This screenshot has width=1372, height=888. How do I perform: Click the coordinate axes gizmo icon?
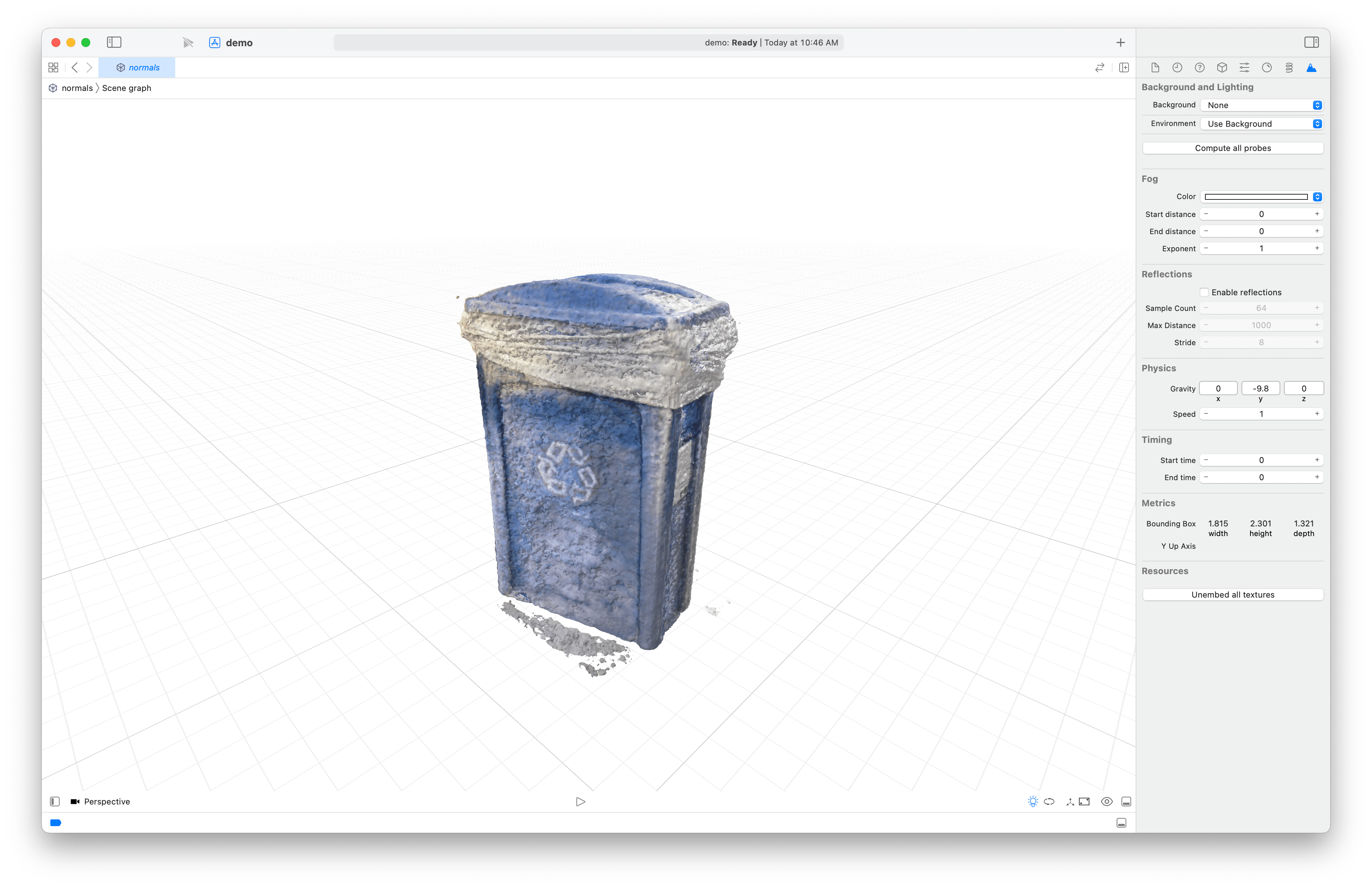(1070, 802)
